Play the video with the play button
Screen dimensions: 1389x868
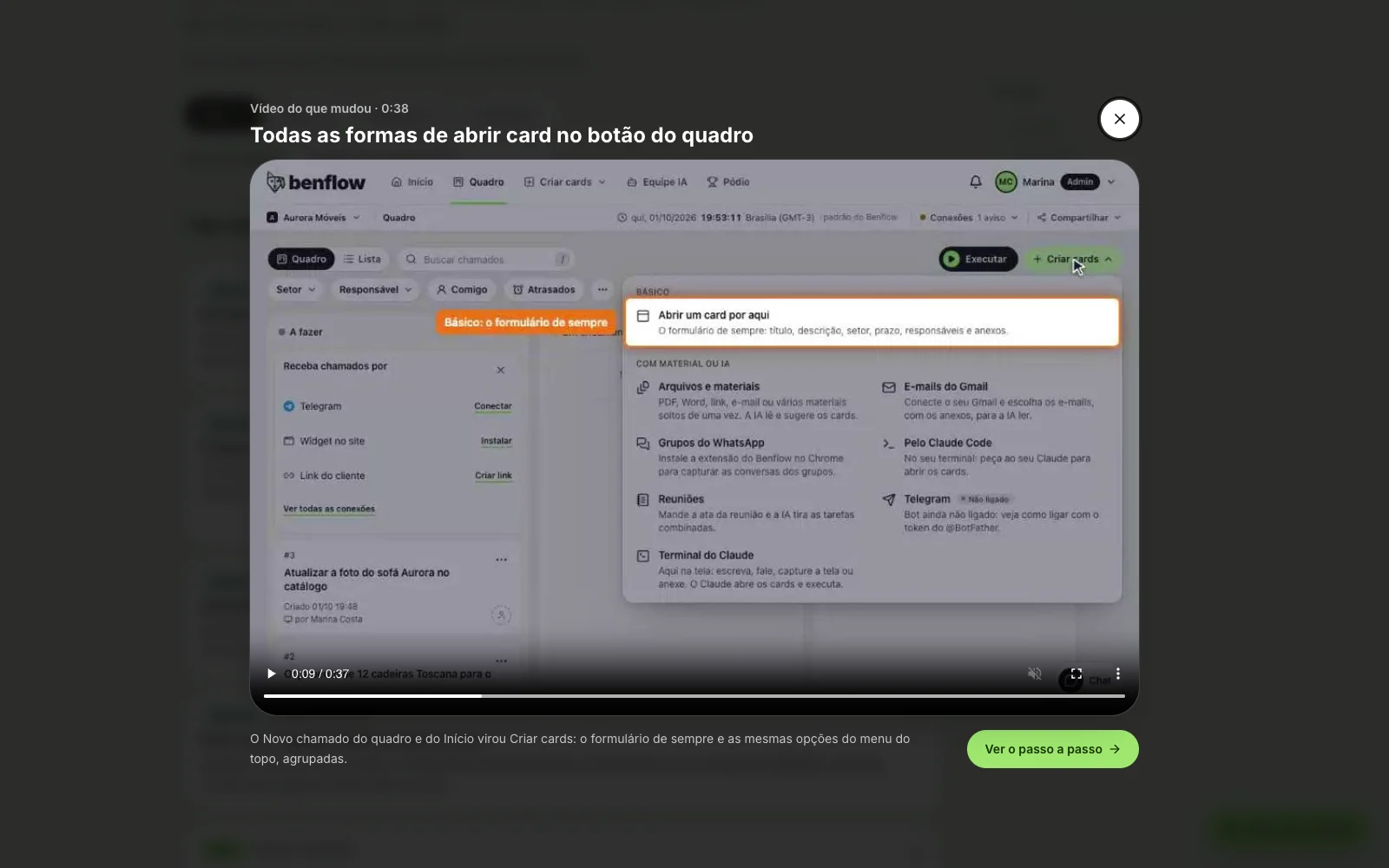click(x=272, y=674)
